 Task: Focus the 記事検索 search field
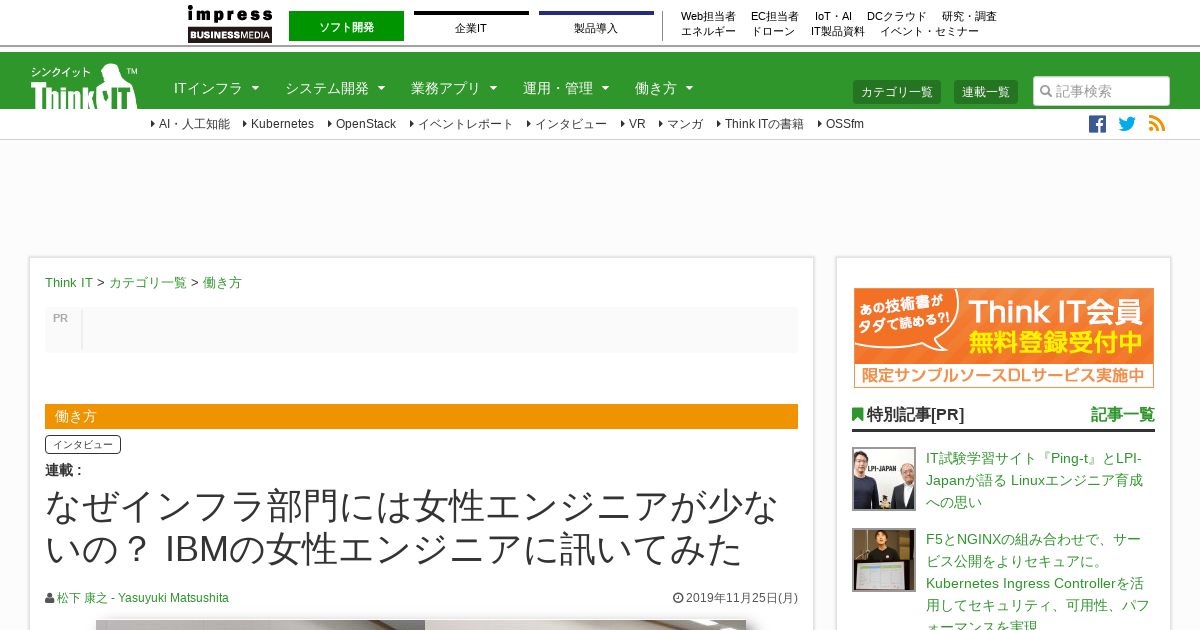1101,91
